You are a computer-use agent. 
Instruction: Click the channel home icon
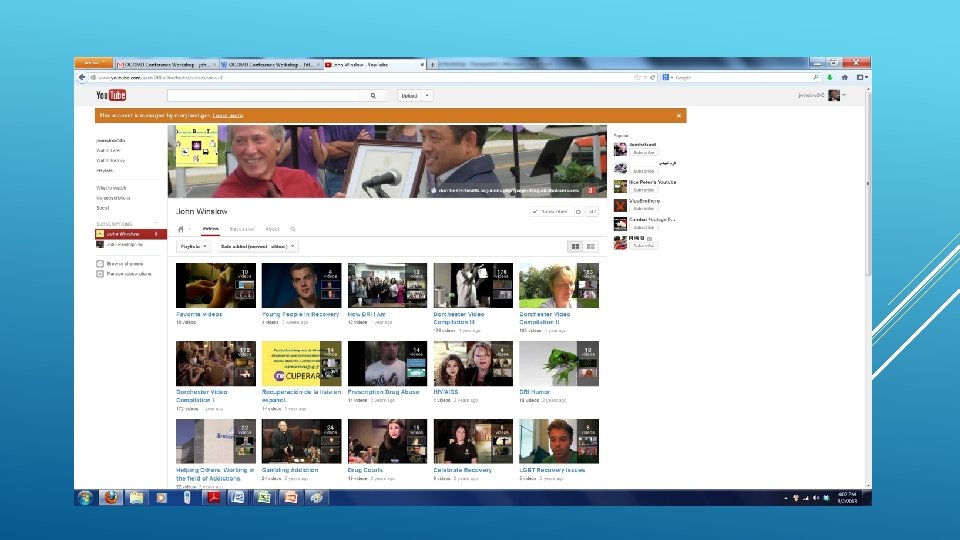click(x=181, y=229)
